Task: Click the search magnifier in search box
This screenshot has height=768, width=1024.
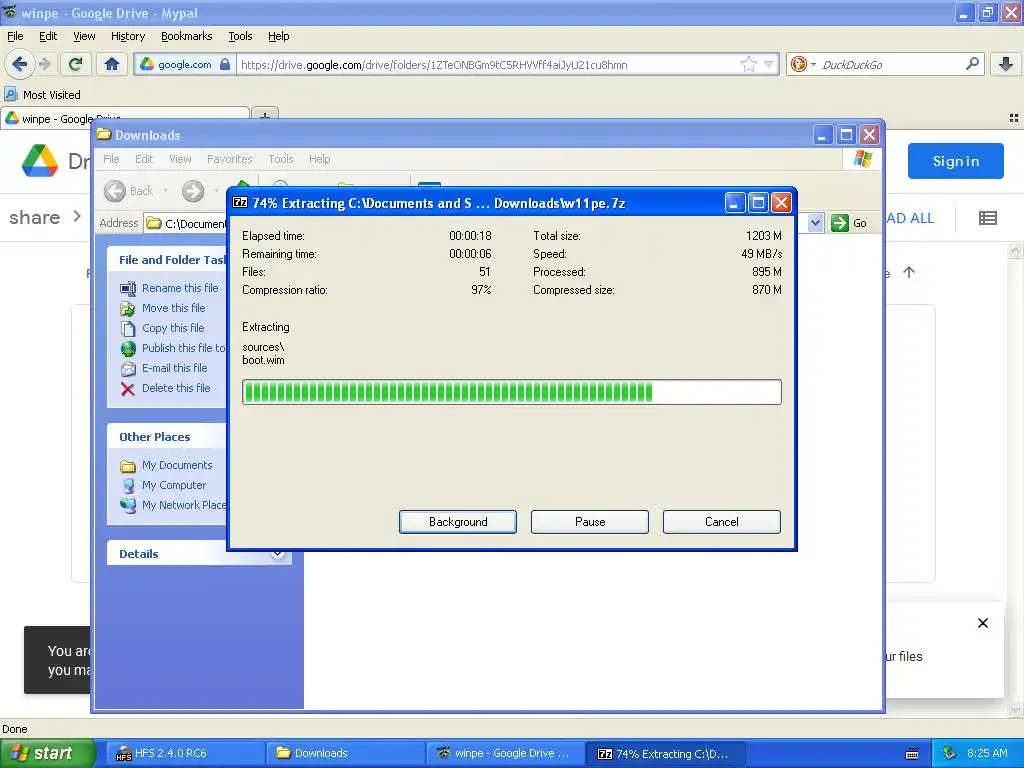Action: click(972, 64)
